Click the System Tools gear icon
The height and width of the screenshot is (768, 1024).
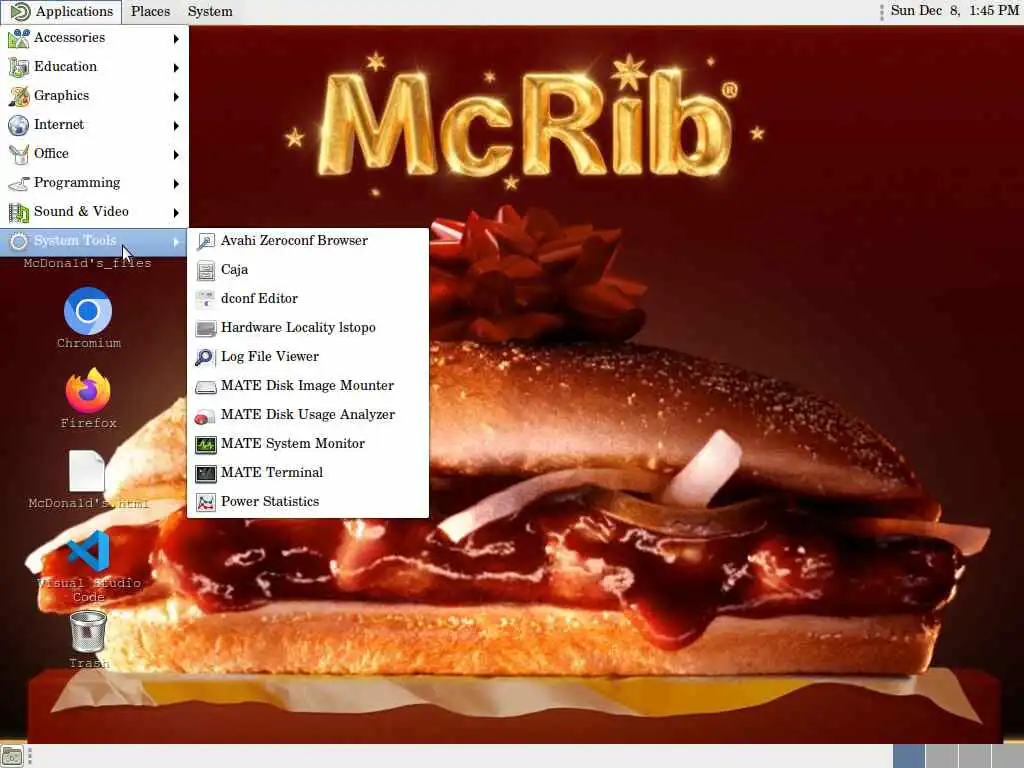[18, 241]
